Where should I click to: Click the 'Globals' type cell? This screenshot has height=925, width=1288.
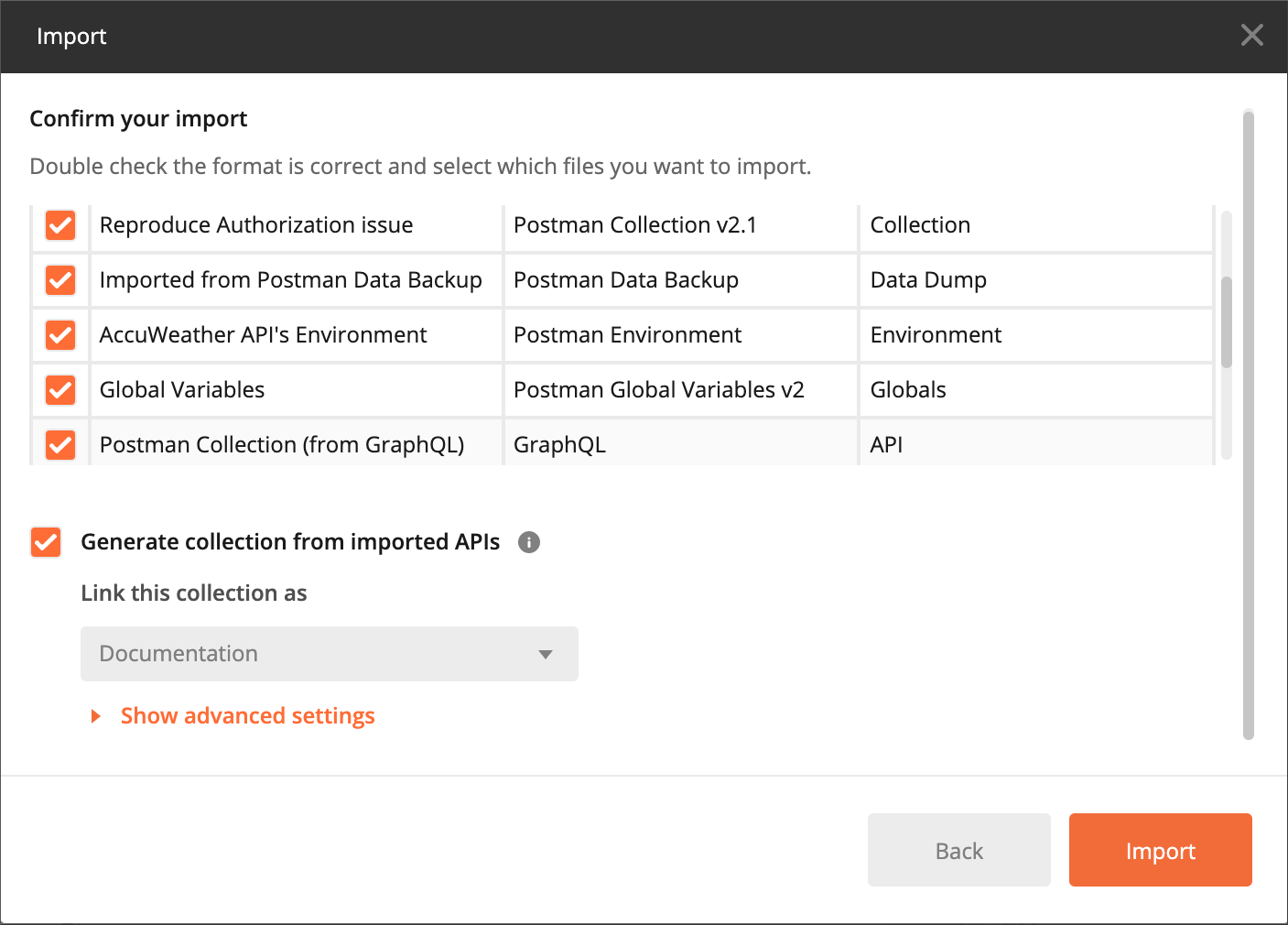(1036, 390)
